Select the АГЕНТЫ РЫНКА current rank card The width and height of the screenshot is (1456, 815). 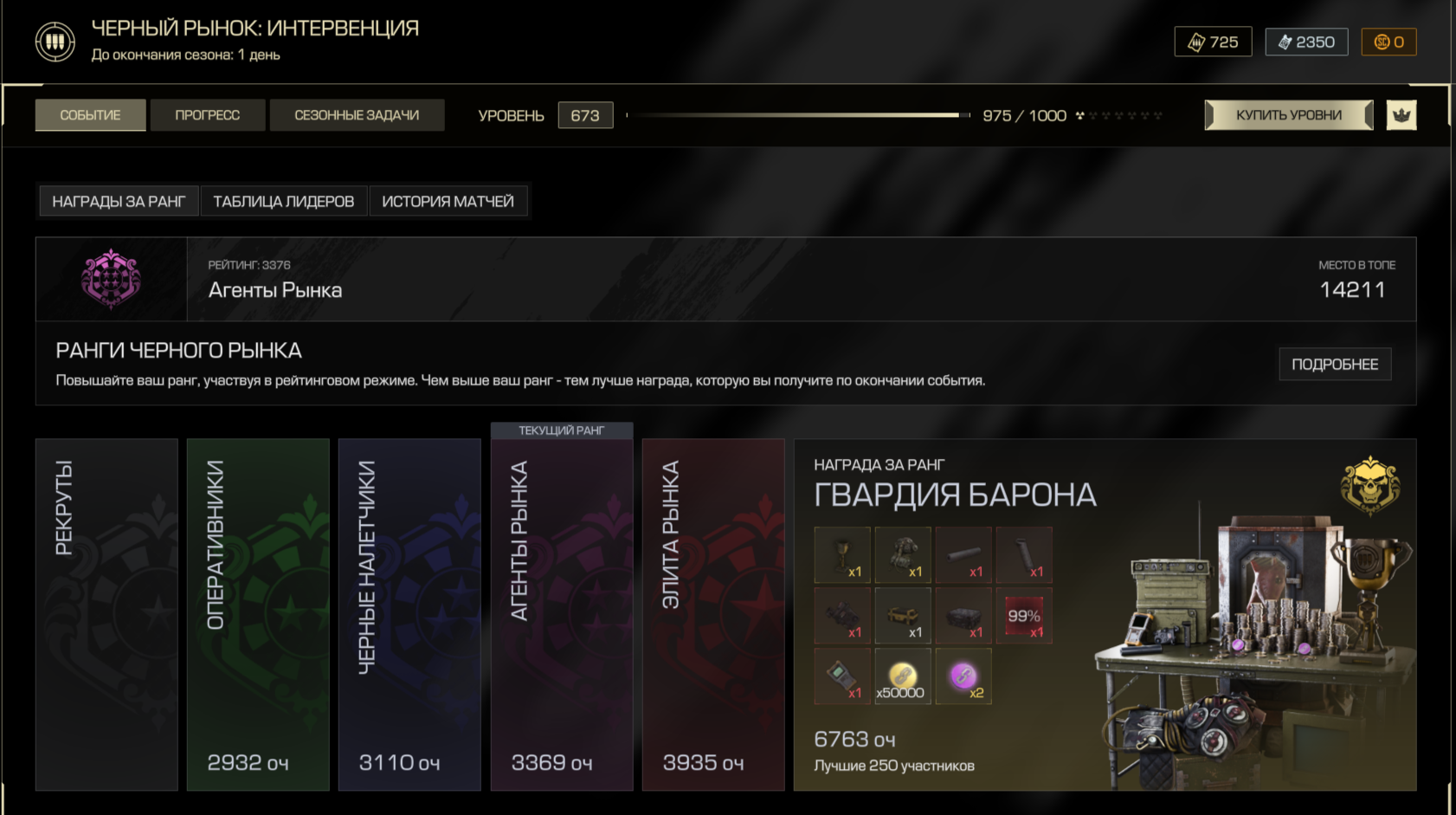pyautogui.click(x=562, y=614)
